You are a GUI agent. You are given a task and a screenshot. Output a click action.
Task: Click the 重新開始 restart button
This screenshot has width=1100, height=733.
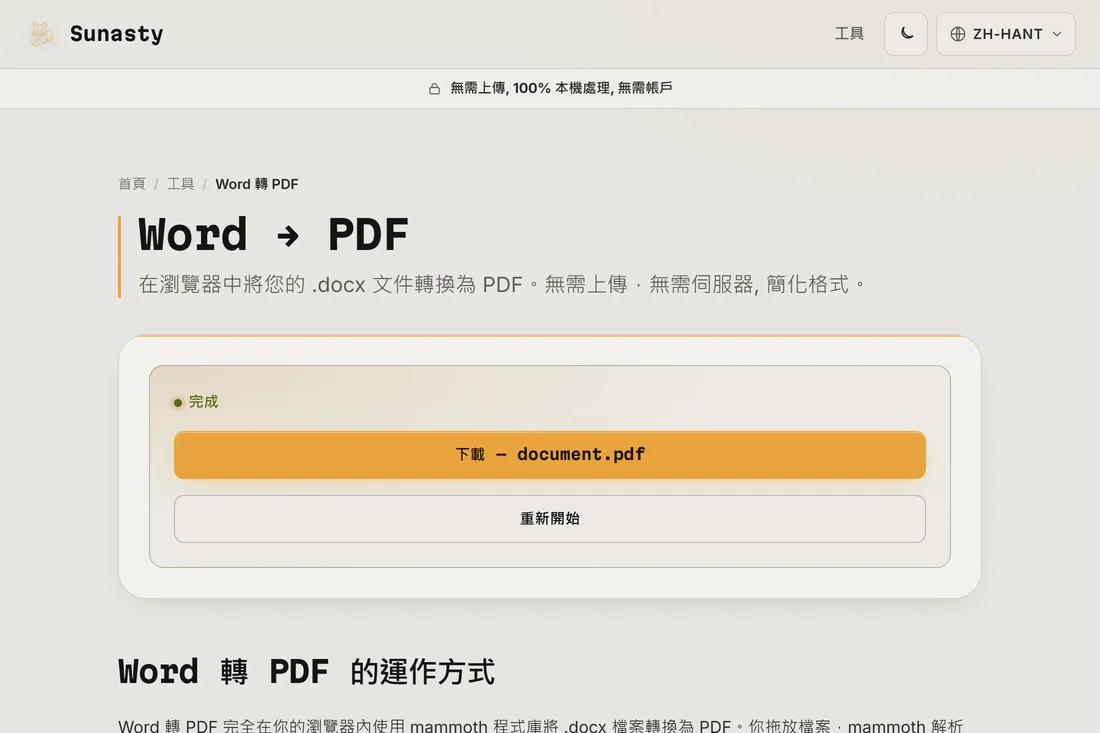click(549, 519)
